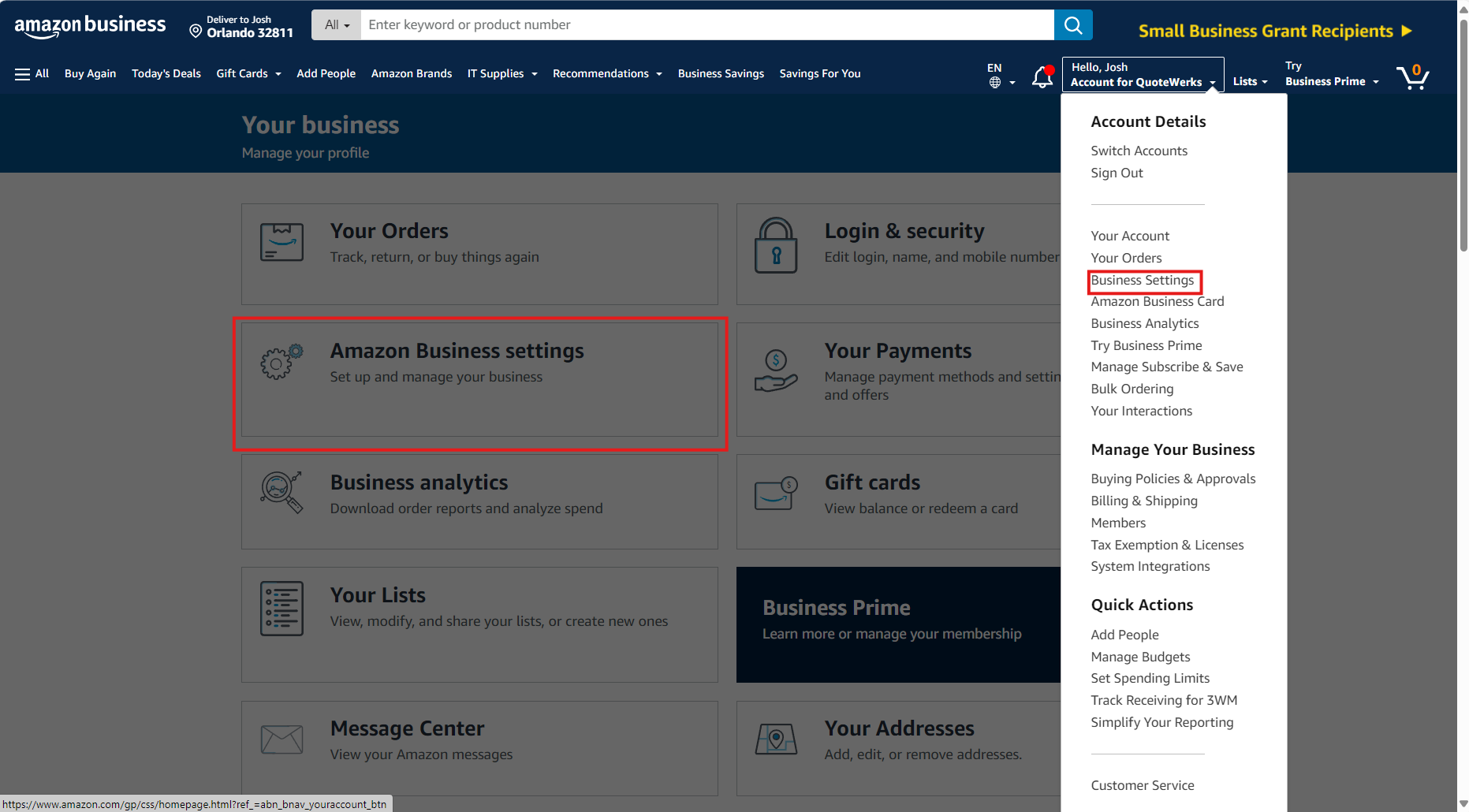Select Your Orders in account flyout

tap(1126, 258)
